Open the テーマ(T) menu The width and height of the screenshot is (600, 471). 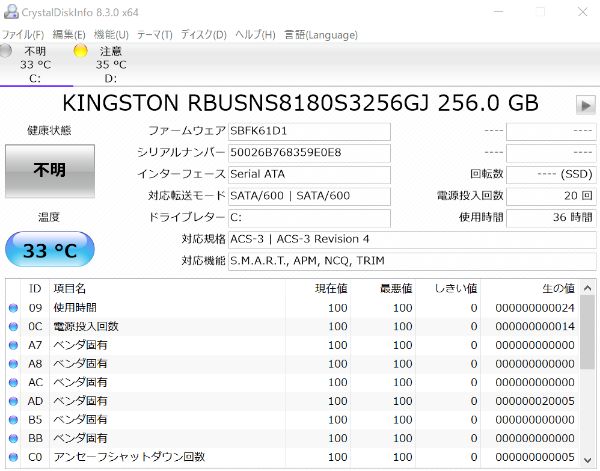155,35
